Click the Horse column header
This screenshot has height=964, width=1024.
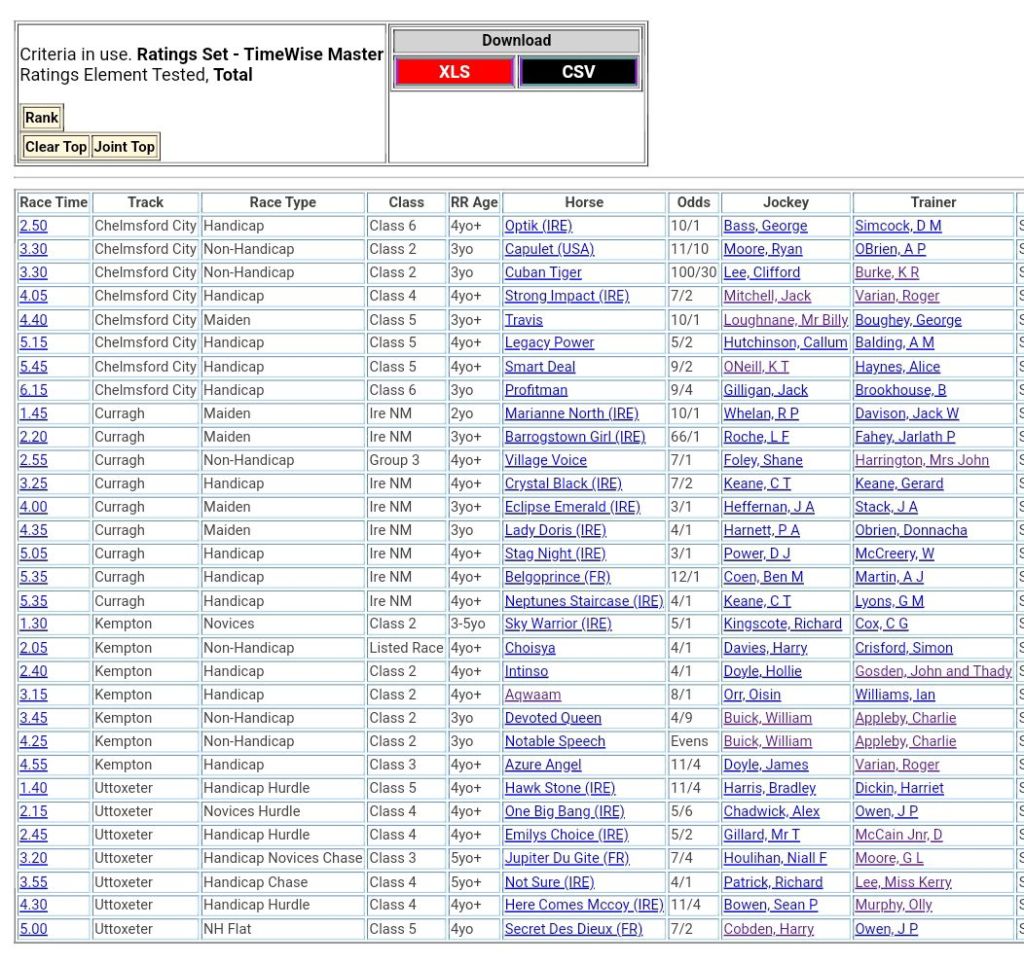click(583, 202)
